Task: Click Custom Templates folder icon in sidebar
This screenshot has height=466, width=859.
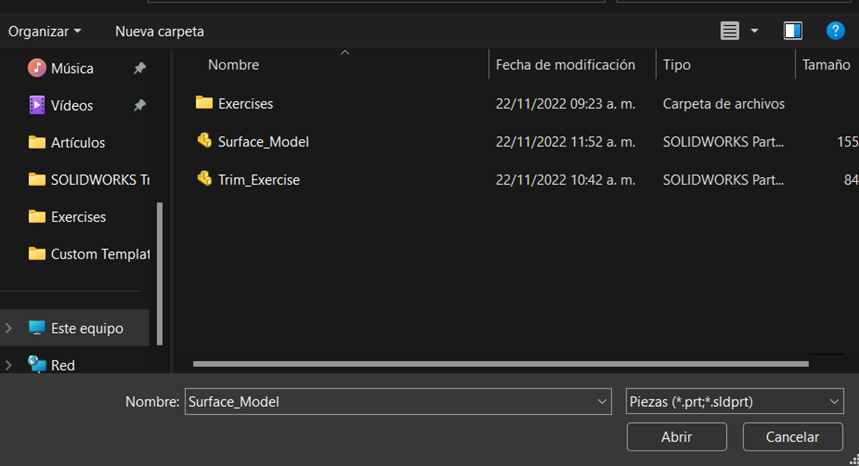Action: 37,254
